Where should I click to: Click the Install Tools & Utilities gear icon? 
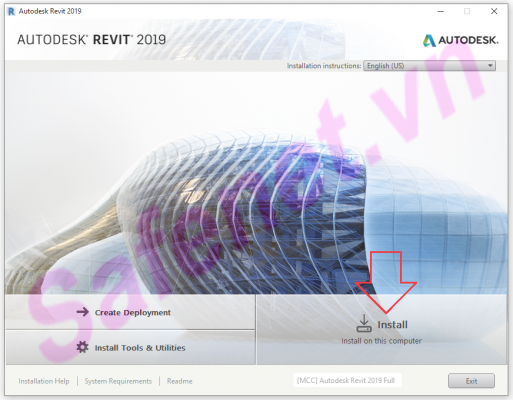coord(82,347)
